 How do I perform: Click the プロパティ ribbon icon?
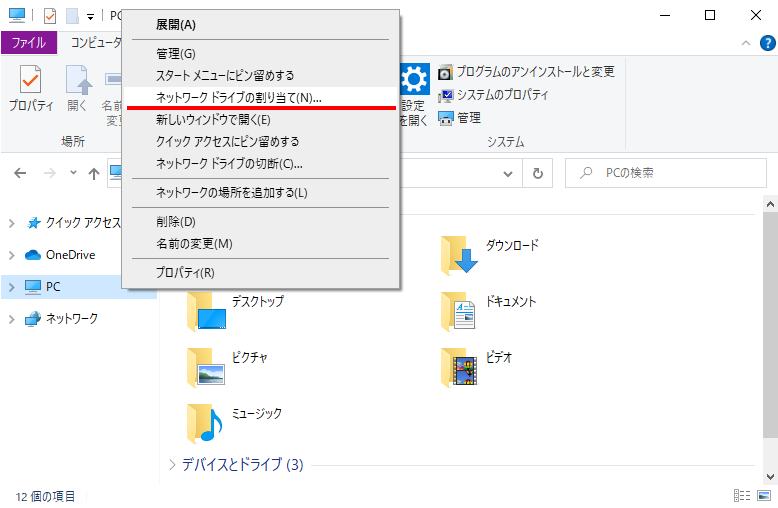[x=30, y=88]
